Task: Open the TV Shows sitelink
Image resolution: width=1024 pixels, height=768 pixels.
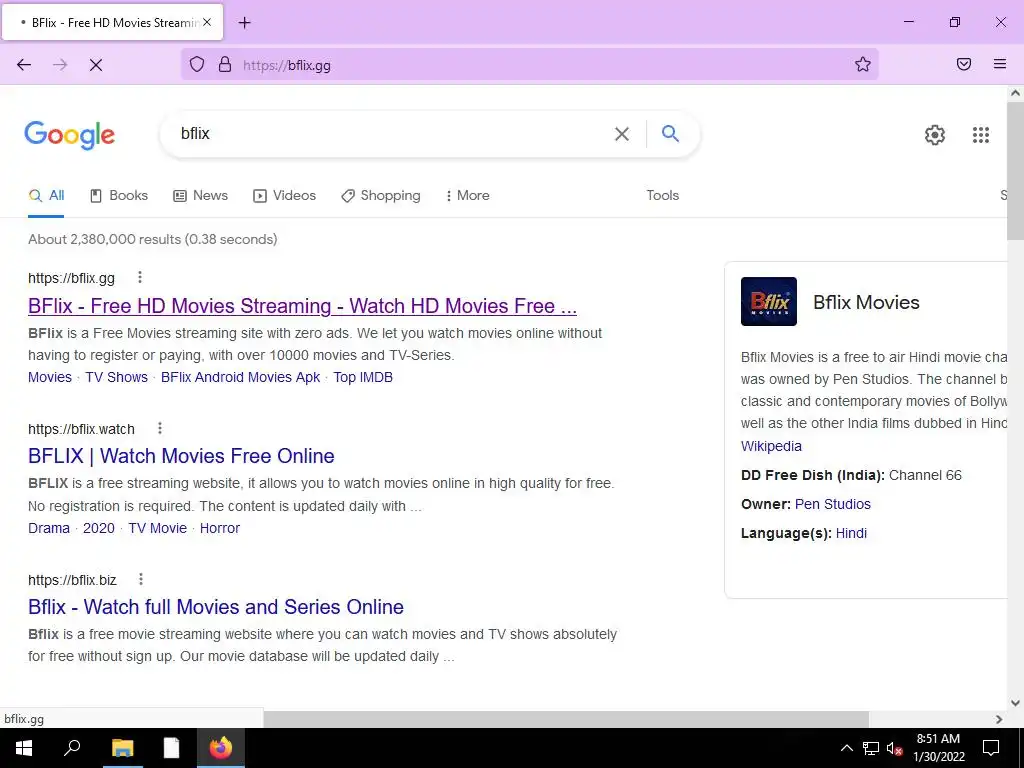Action: point(116,377)
